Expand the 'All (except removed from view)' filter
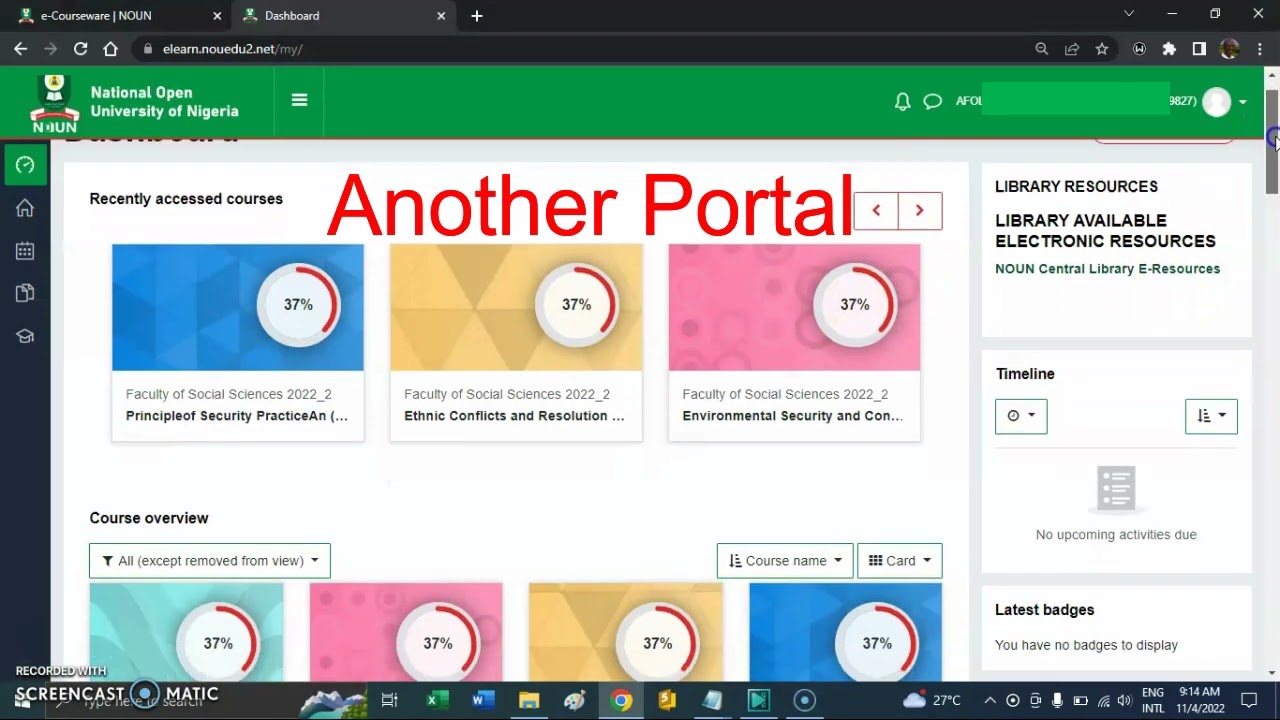 click(210, 561)
